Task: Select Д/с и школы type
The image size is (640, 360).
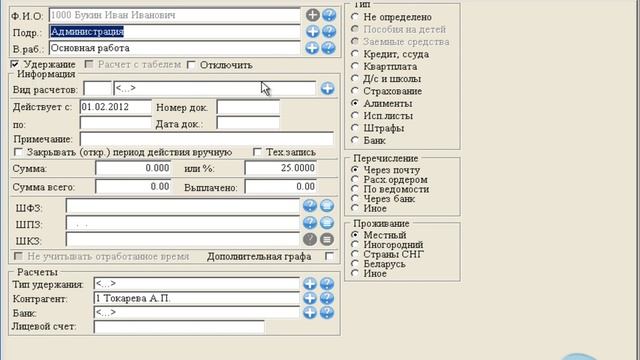Action: pos(355,78)
